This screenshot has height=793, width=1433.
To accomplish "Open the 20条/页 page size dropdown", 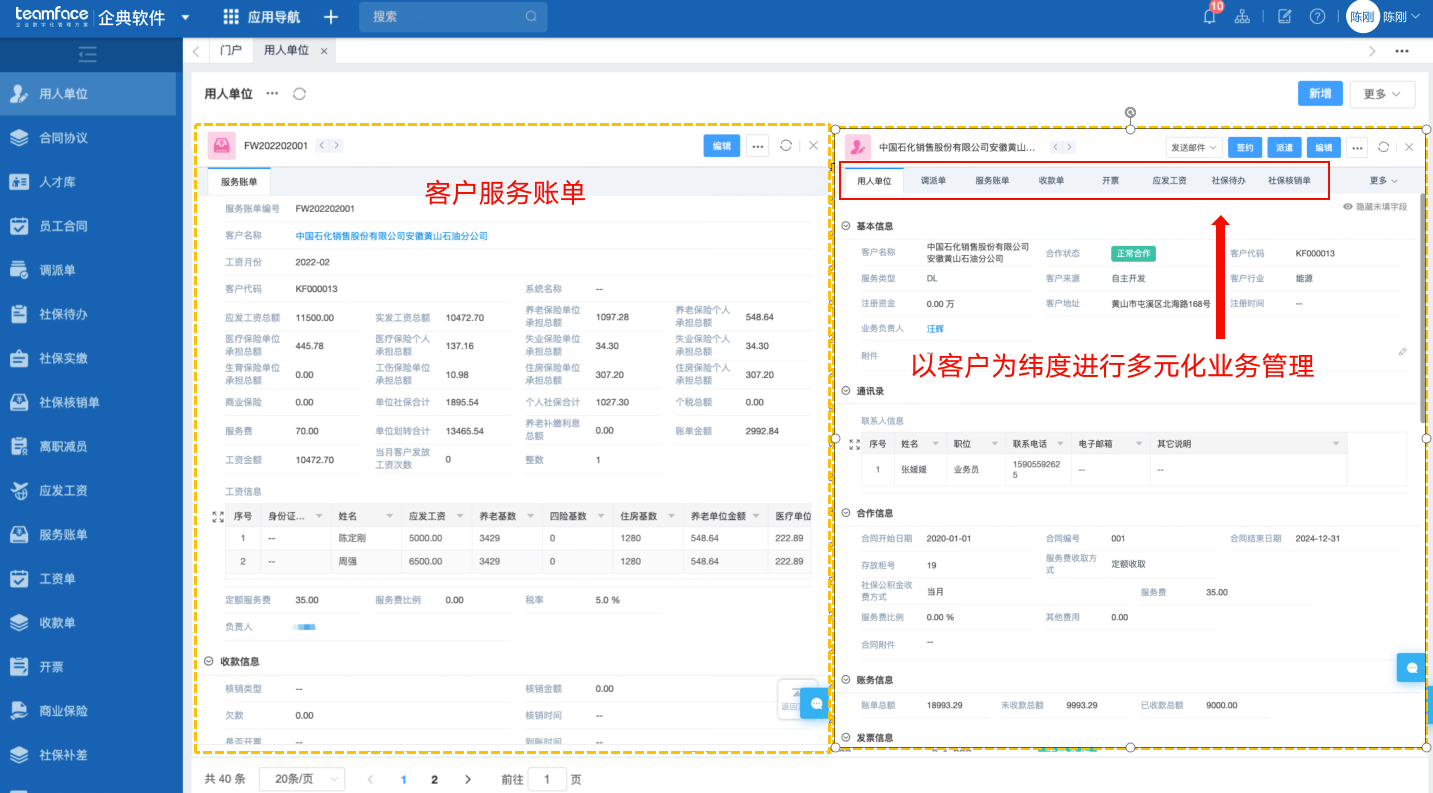I will pos(301,779).
